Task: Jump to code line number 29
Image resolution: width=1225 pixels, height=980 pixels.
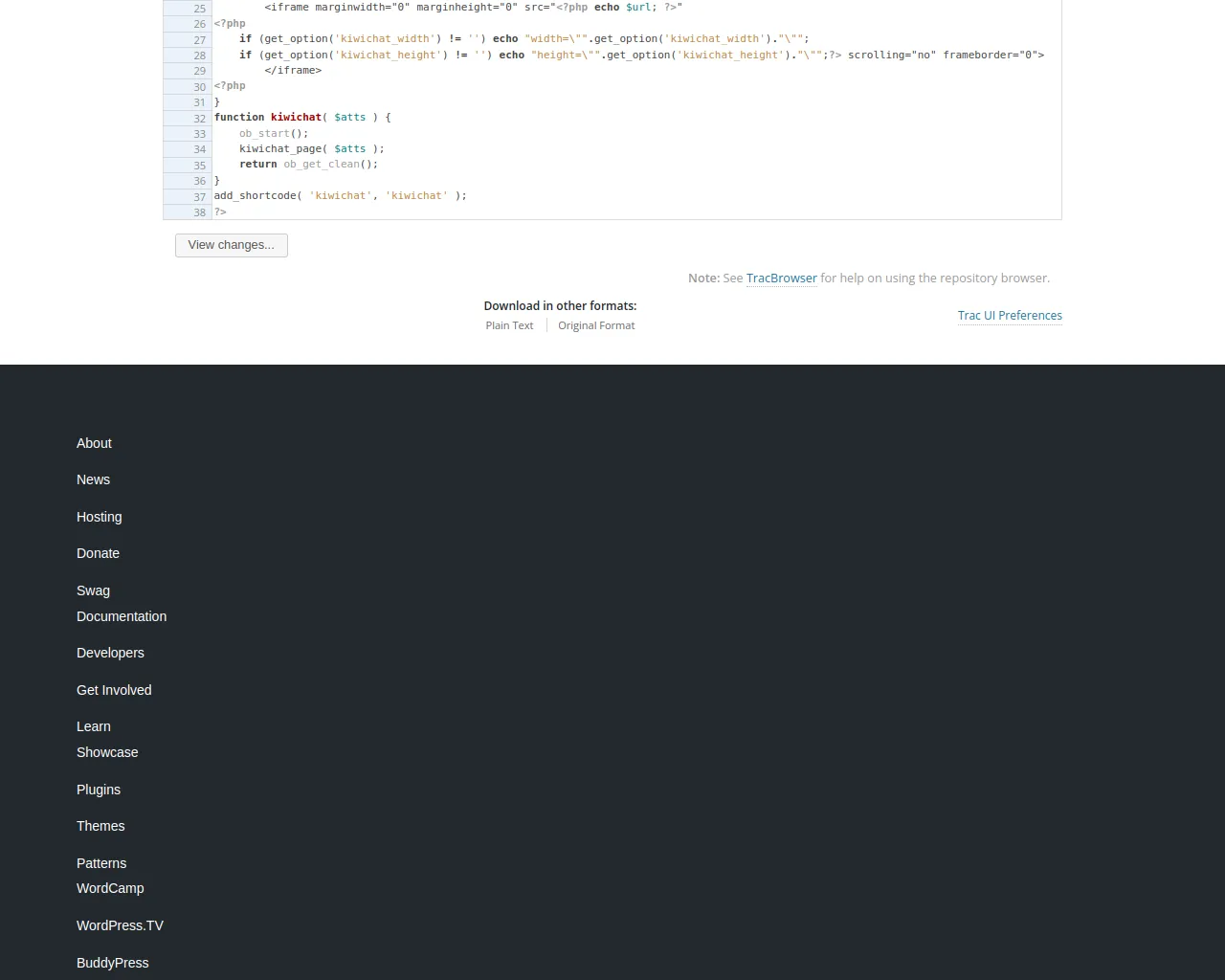Action: 199,71
